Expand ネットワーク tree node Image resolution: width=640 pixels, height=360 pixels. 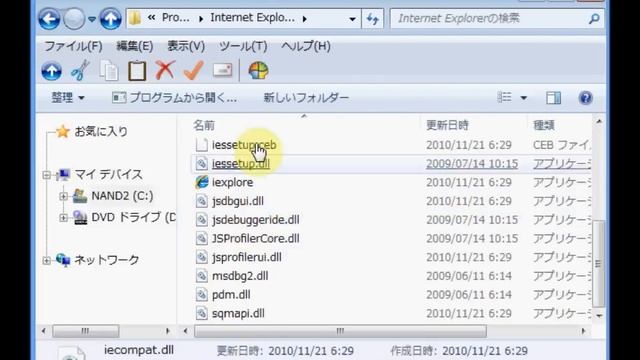(46, 260)
